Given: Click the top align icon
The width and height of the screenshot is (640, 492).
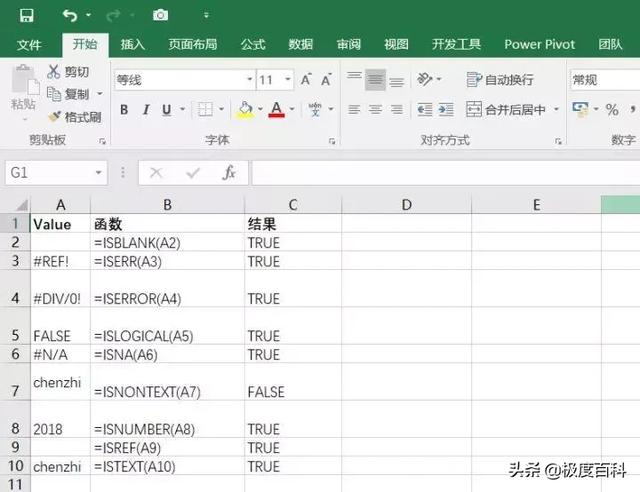Looking at the screenshot, I should coord(354,76).
